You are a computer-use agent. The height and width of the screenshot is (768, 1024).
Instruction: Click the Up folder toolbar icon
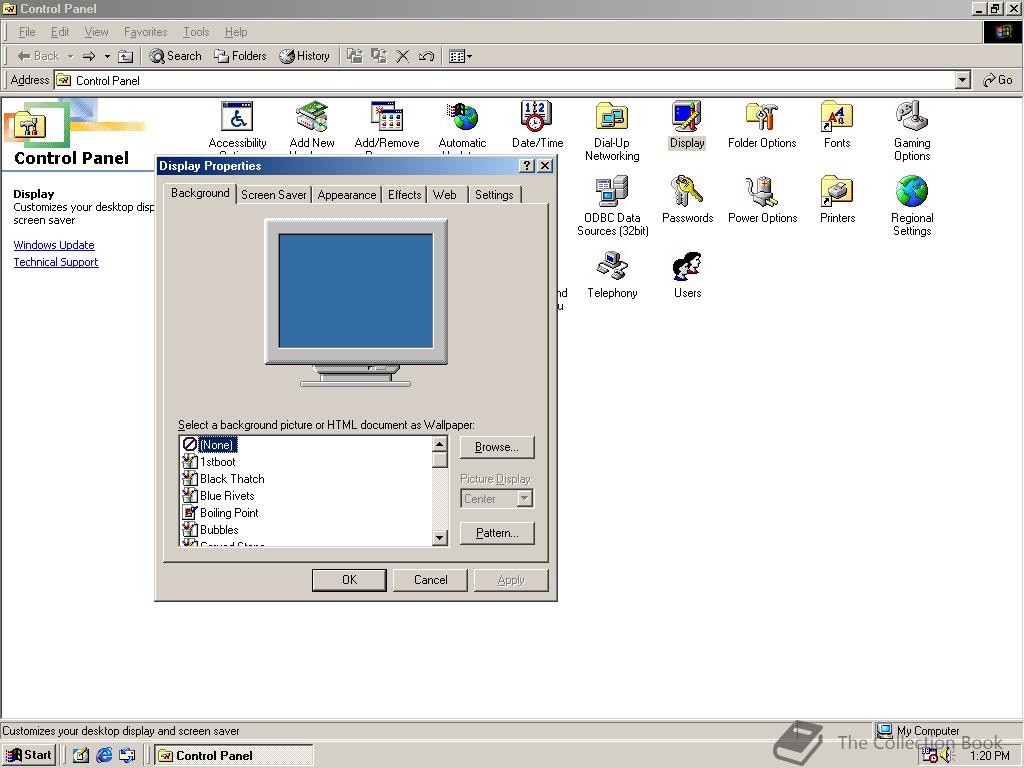click(125, 56)
